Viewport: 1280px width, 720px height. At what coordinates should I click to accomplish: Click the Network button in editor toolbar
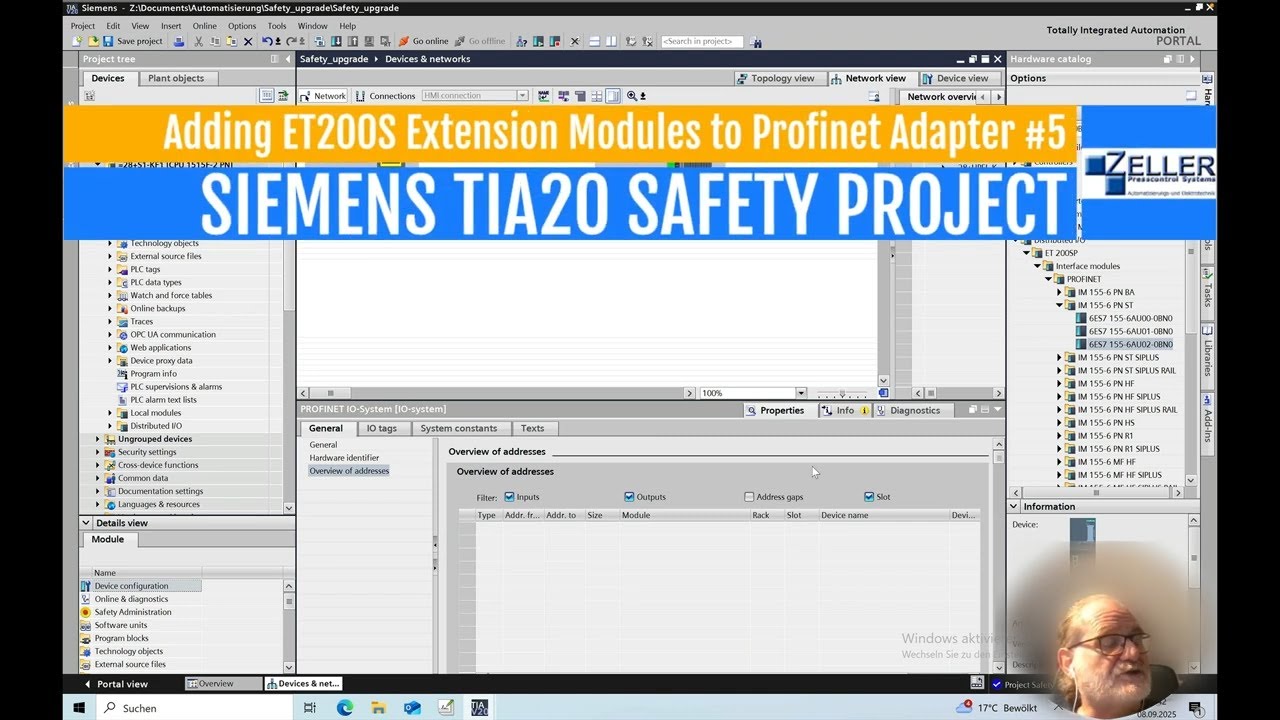[x=323, y=96]
